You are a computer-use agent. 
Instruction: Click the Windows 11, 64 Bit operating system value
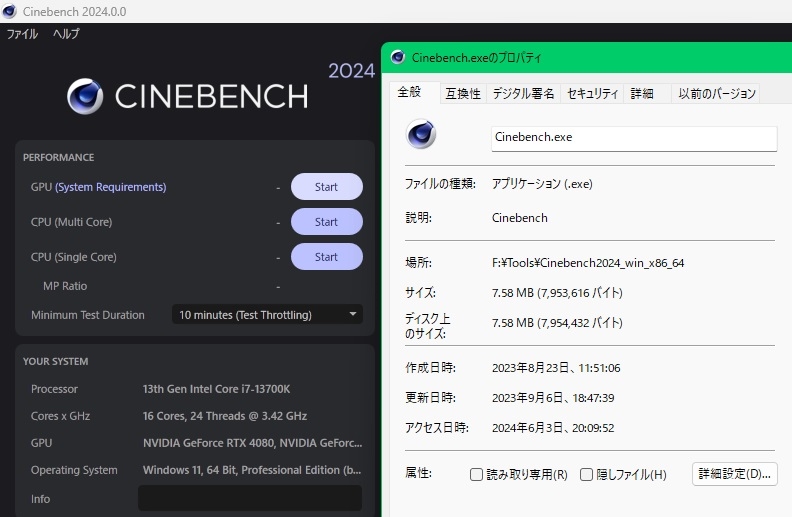coord(252,470)
